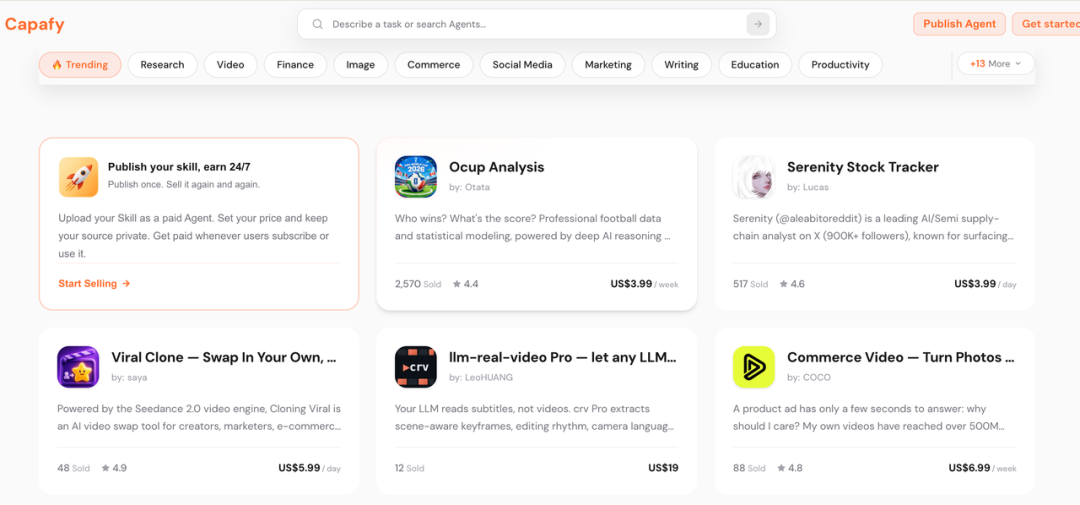Select the Video category tab
Image resolution: width=1080 pixels, height=505 pixels.
click(231, 65)
